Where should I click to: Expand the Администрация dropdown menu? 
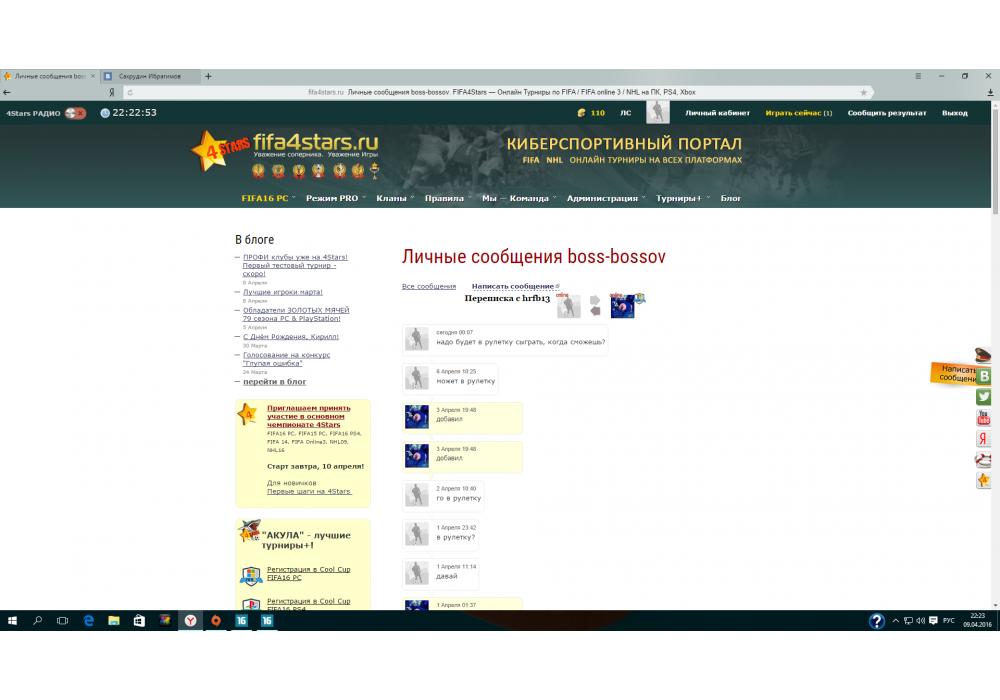[x=602, y=198]
